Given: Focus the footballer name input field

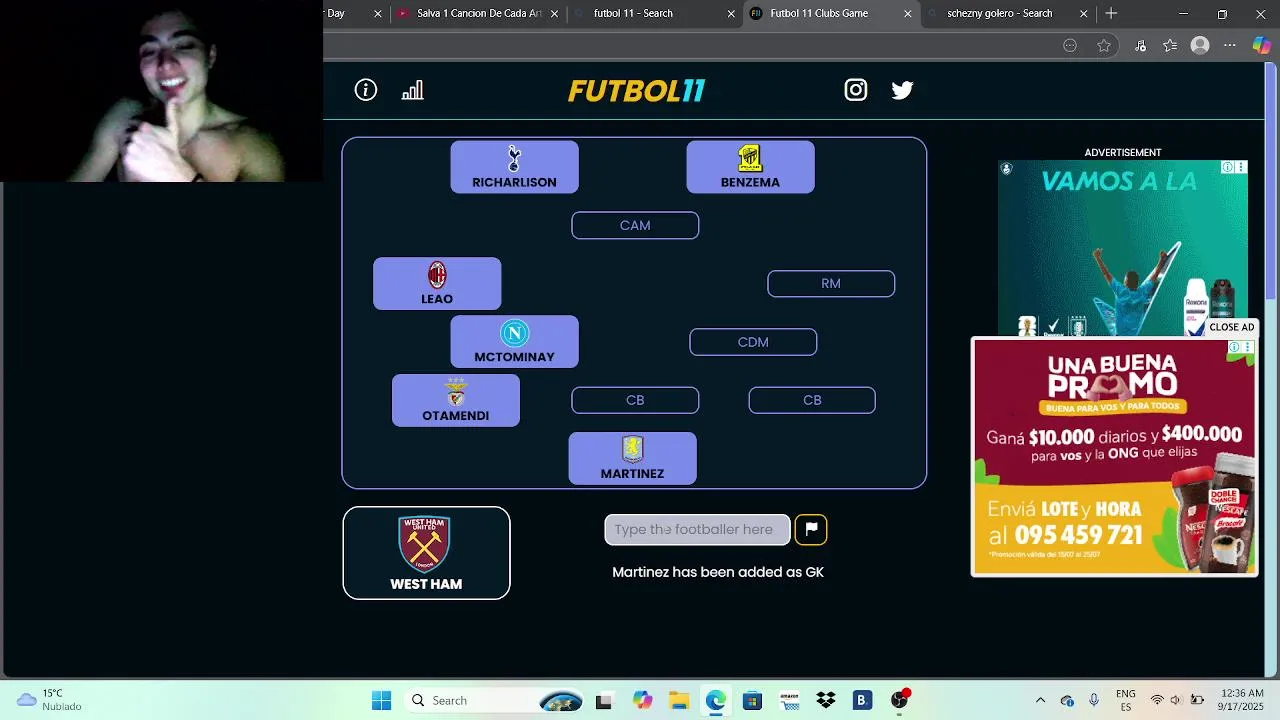Looking at the screenshot, I should [x=697, y=529].
